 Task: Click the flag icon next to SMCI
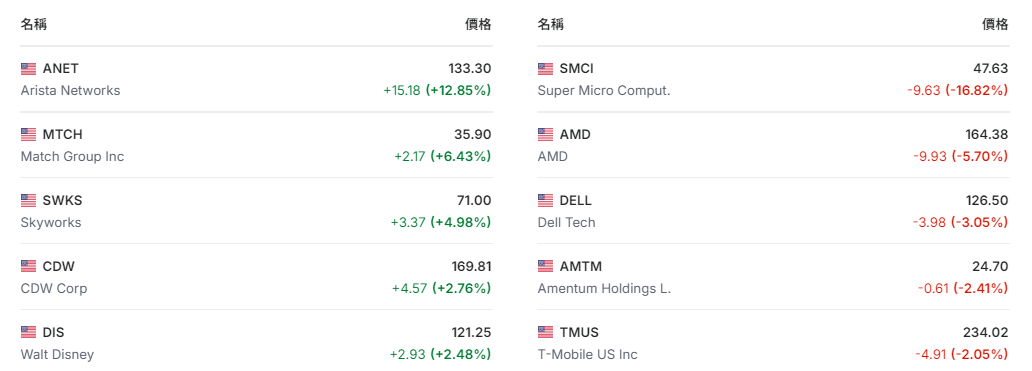(x=546, y=68)
